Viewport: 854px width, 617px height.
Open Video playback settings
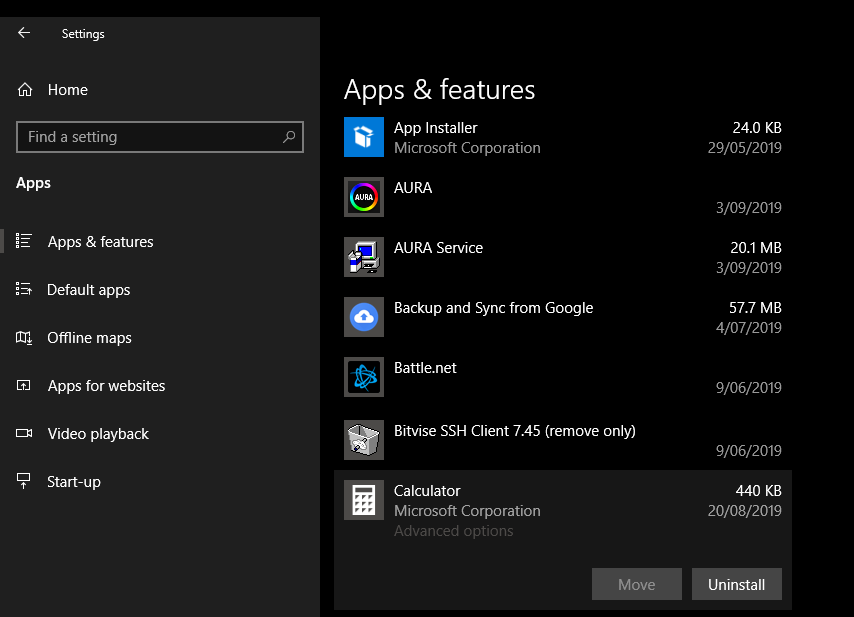[98, 434]
